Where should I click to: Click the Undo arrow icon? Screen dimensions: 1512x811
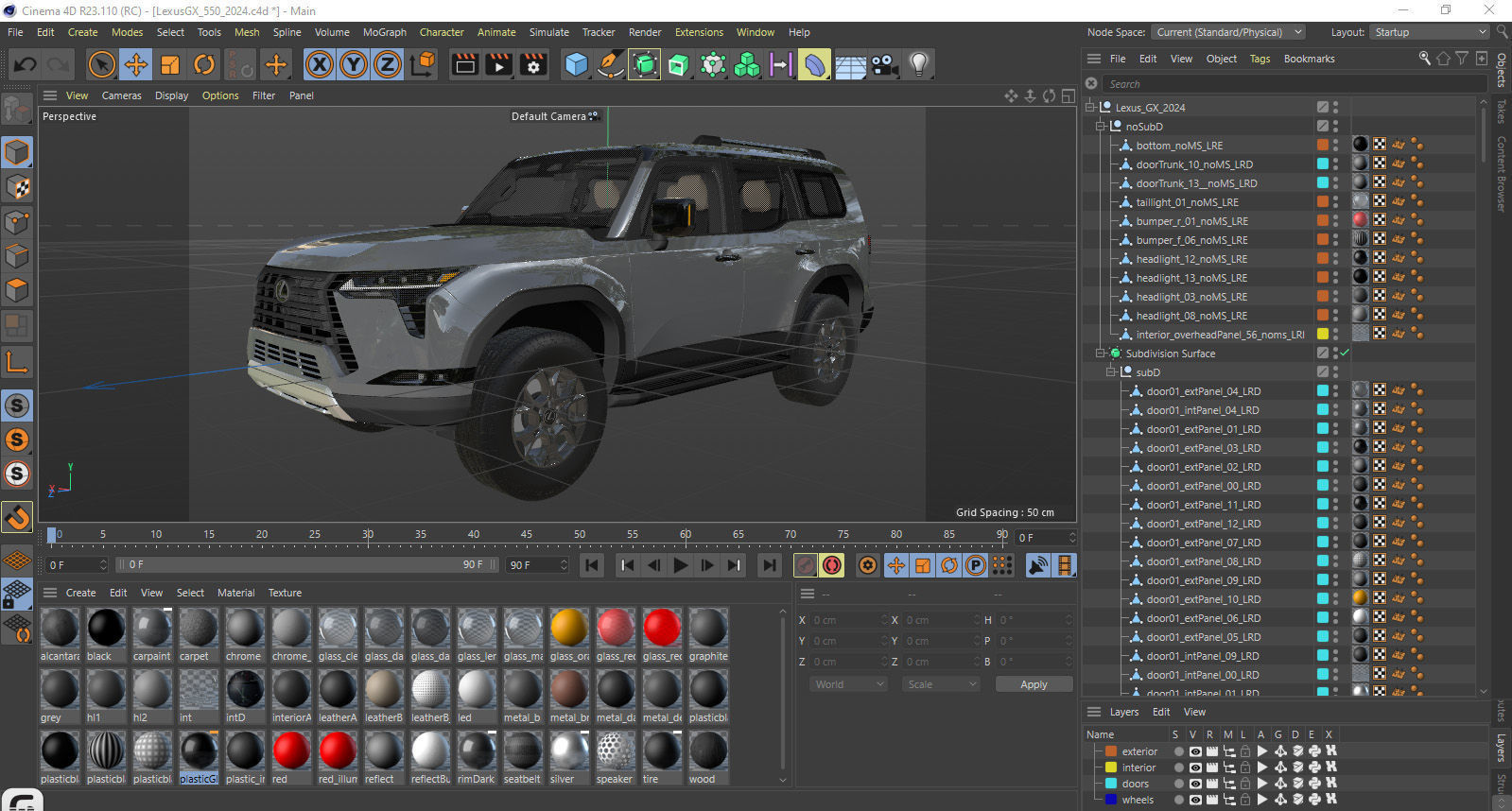coord(26,64)
